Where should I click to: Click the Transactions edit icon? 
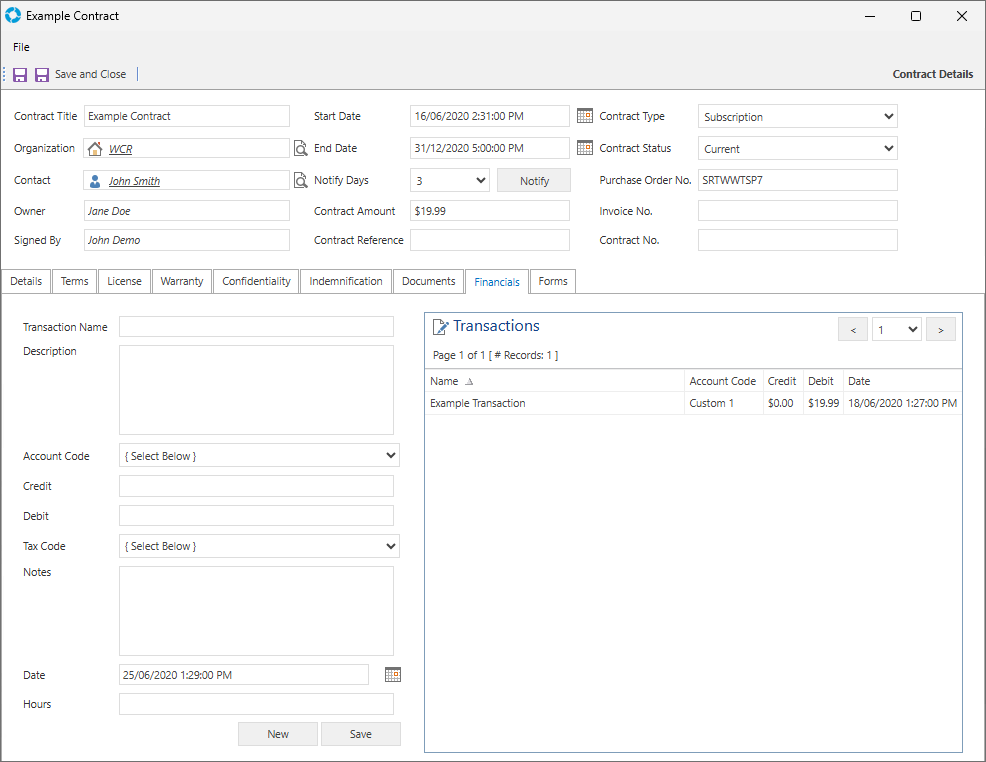tap(440, 327)
